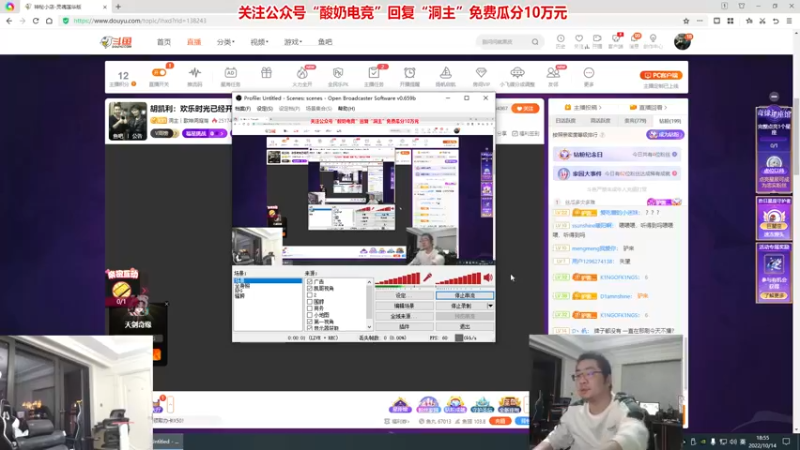The image size is (800, 450).
Task: Open the watch history clock icon
Action: click(560, 39)
